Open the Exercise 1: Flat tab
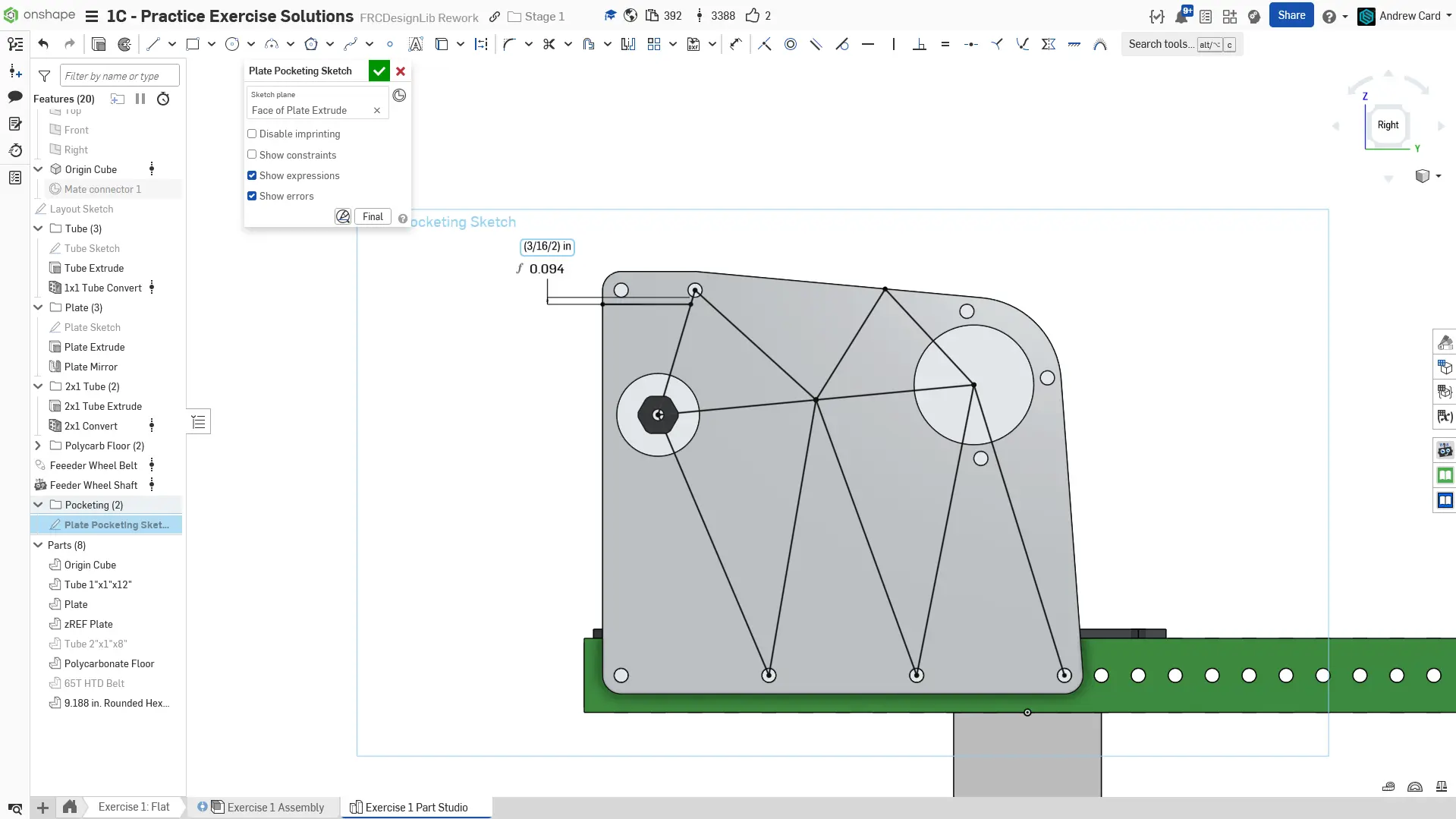This screenshot has width=1456, height=819. pyautogui.click(x=134, y=807)
